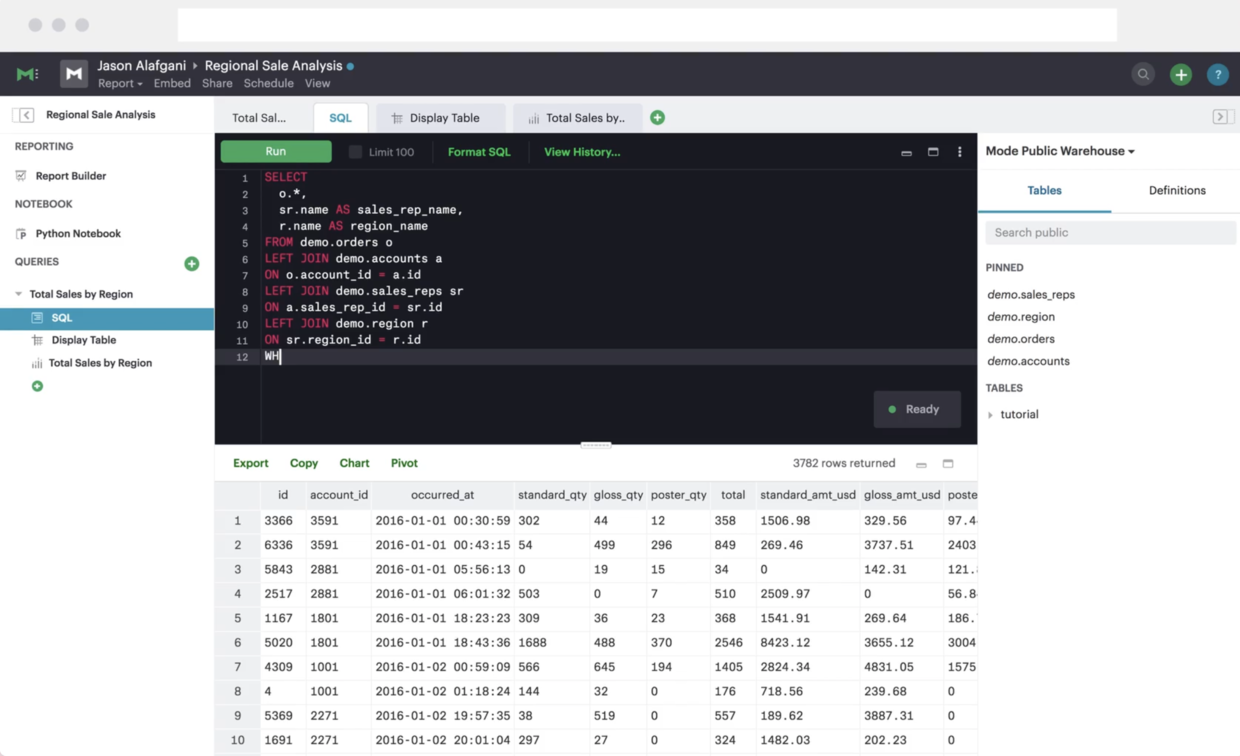Viewport: 1240px width, 756px height.
Task: Open the View menu
Action: tap(317, 84)
